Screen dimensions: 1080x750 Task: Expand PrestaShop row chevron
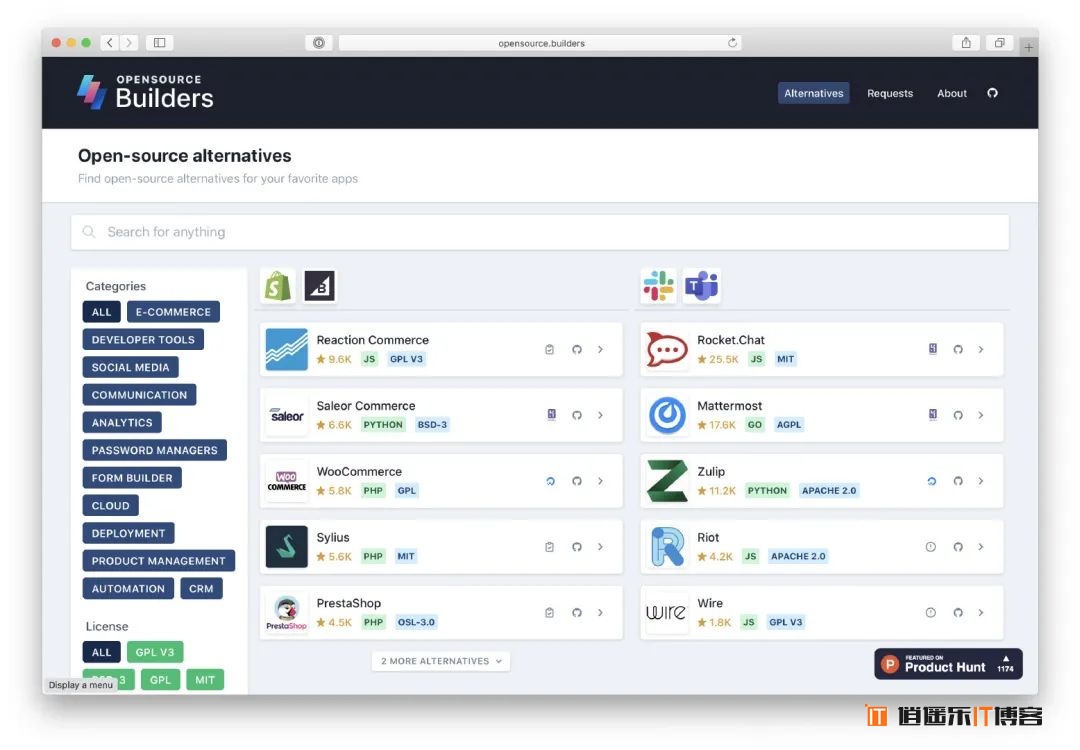pos(601,613)
